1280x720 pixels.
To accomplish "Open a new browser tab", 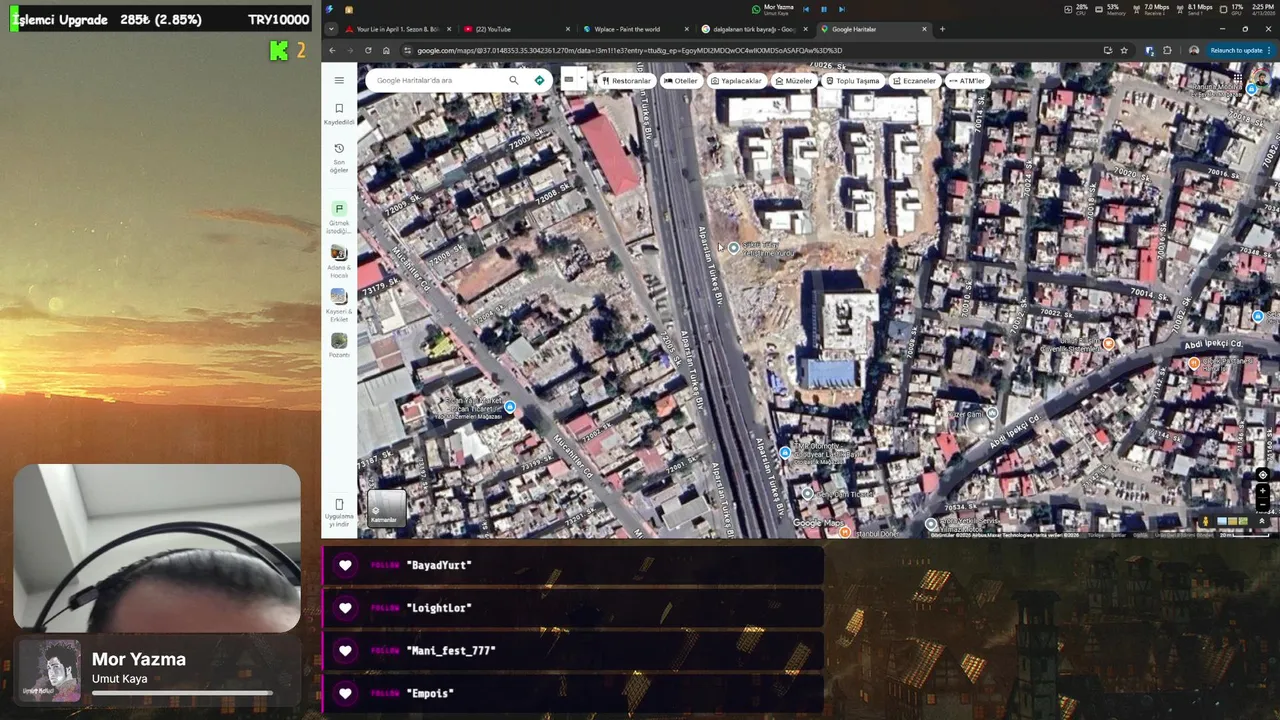I will click(x=942, y=29).
